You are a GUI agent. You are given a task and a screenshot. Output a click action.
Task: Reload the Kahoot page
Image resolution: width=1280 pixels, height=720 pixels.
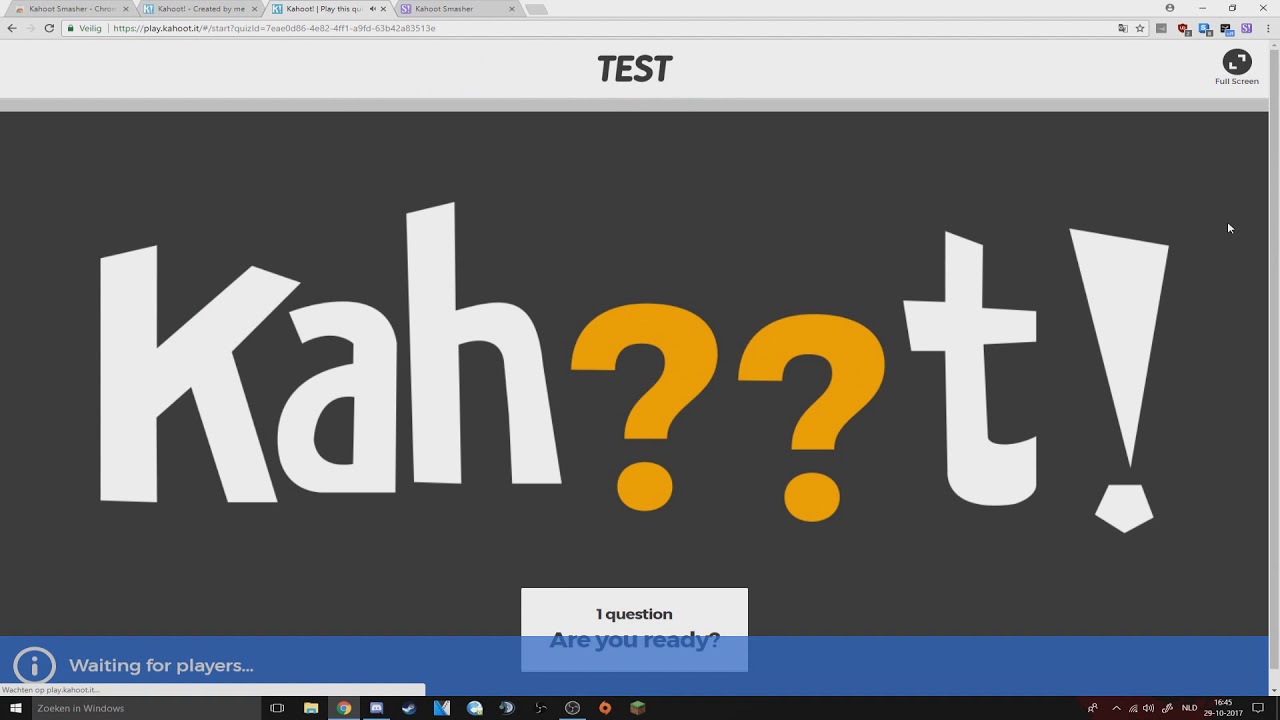49,28
